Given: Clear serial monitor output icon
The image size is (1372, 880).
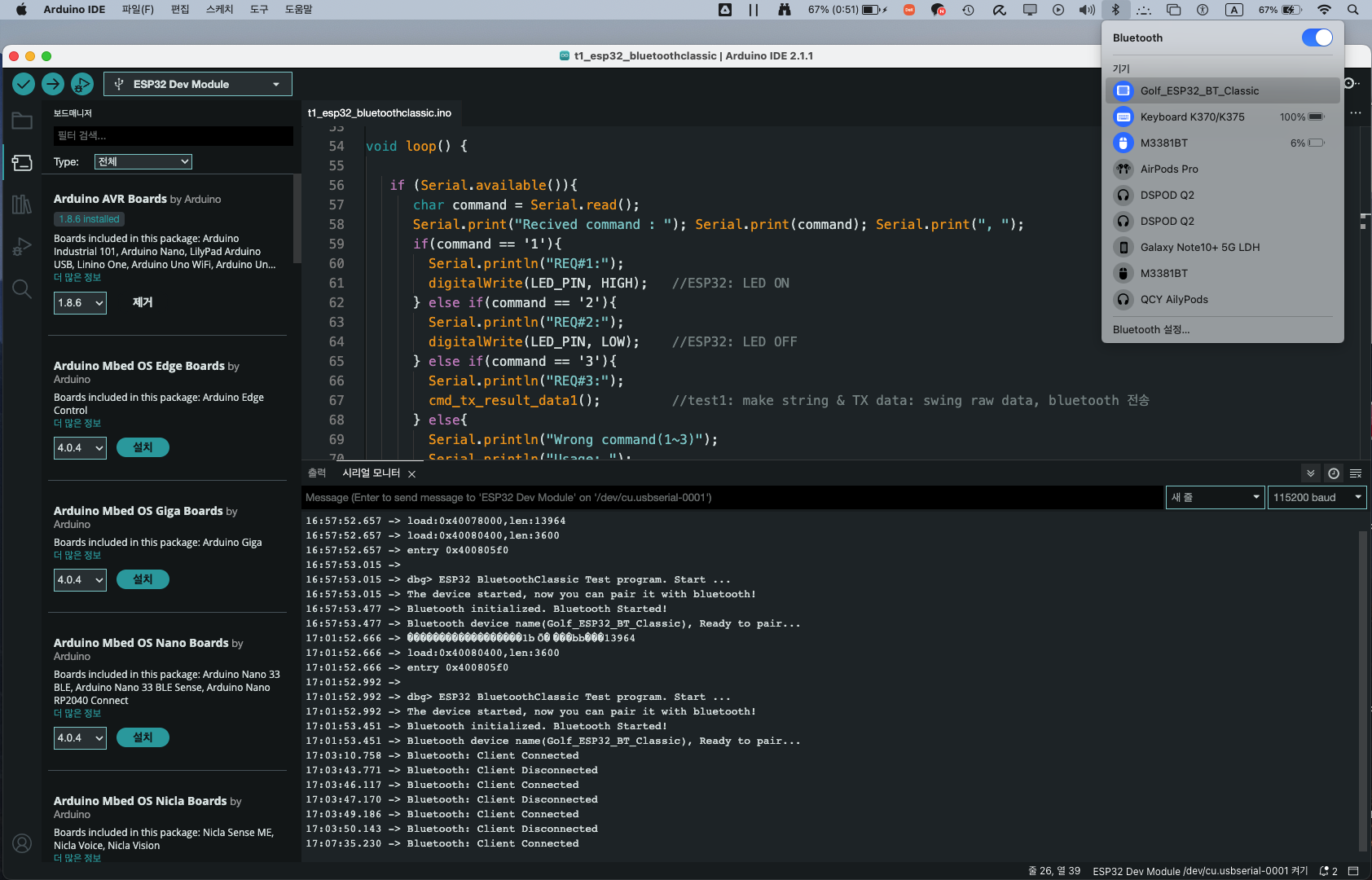Looking at the screenshot, I should 1356,473.
